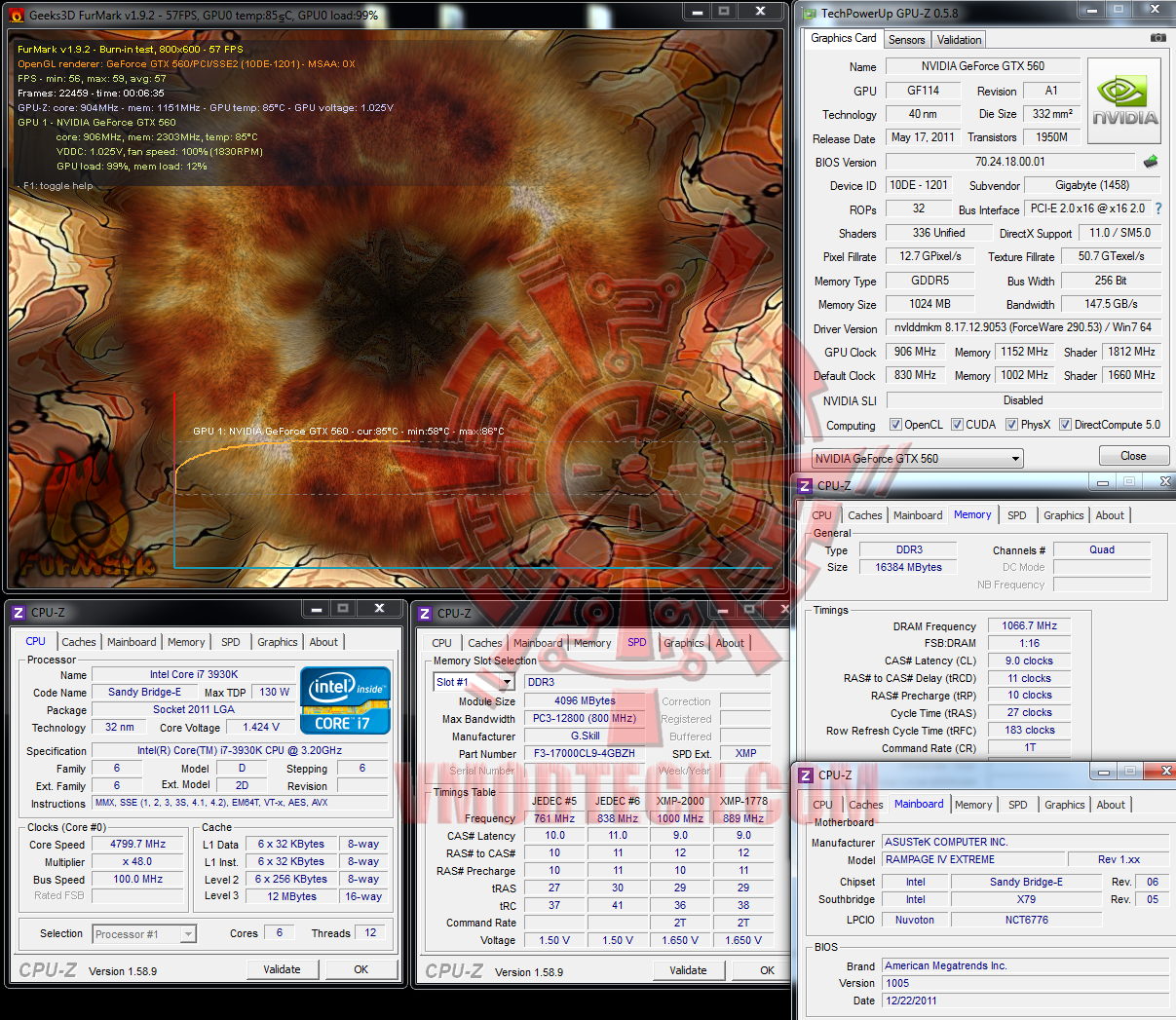This screenshot has width=1176, height=1020.
Task: Maximize the FurMark window
Action: click(725, 12)
